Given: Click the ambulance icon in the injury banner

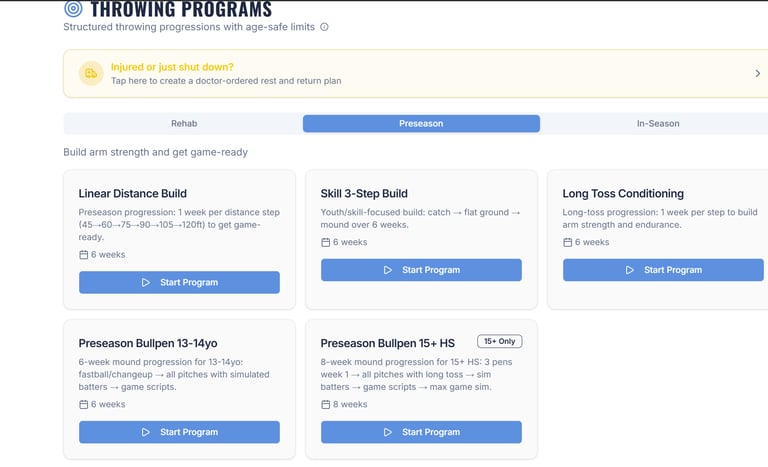Looking at the screenshot, I should point(91,73).
